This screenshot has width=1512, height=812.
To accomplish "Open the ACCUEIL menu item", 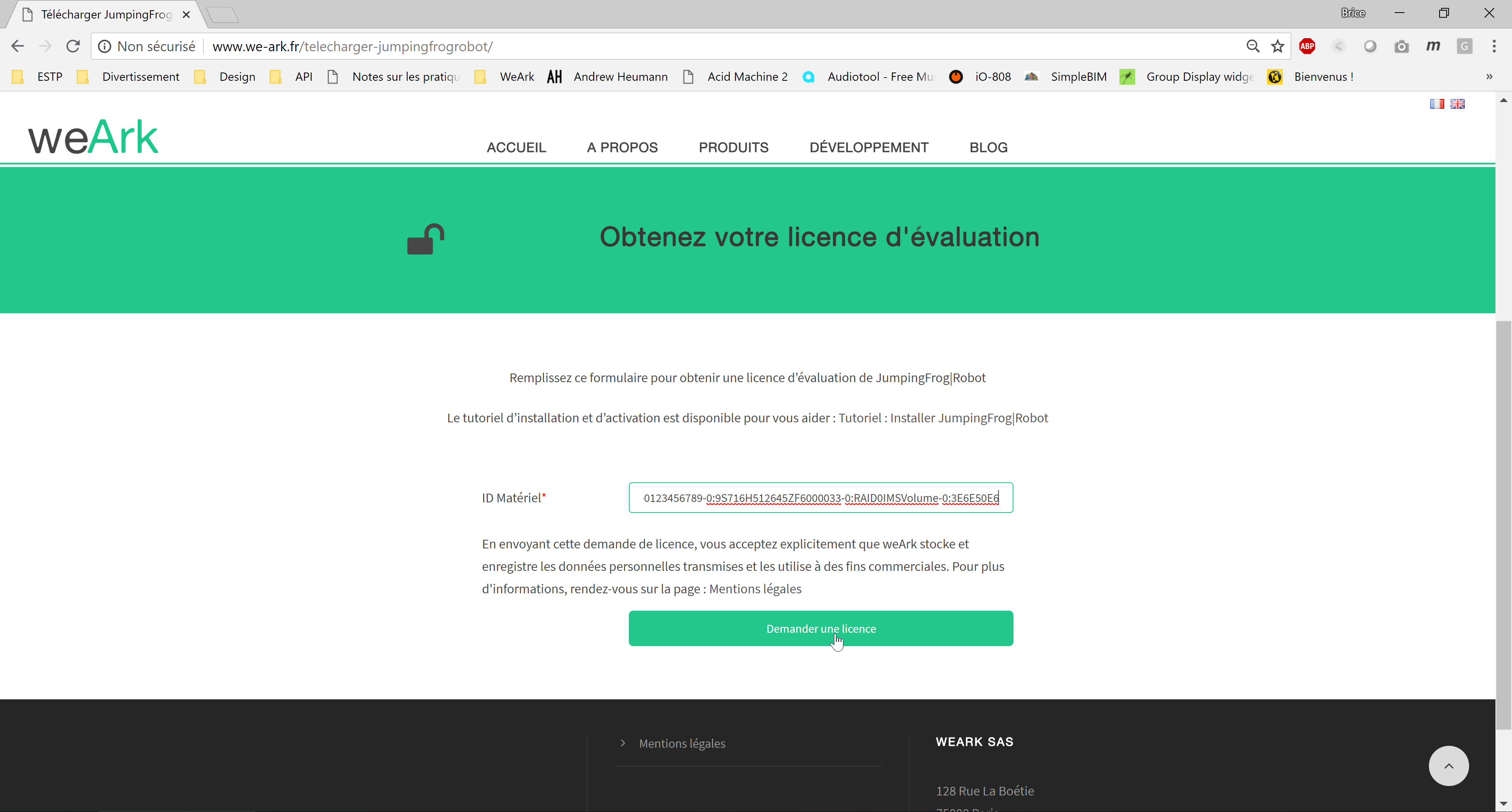I will click(516, 147).
